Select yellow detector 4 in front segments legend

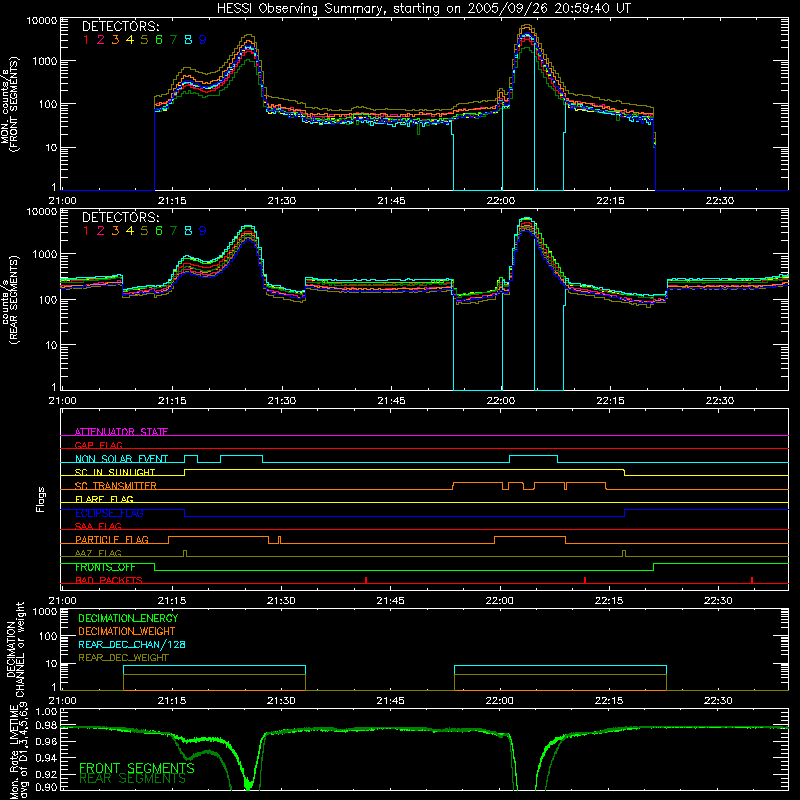click(130, 39)
